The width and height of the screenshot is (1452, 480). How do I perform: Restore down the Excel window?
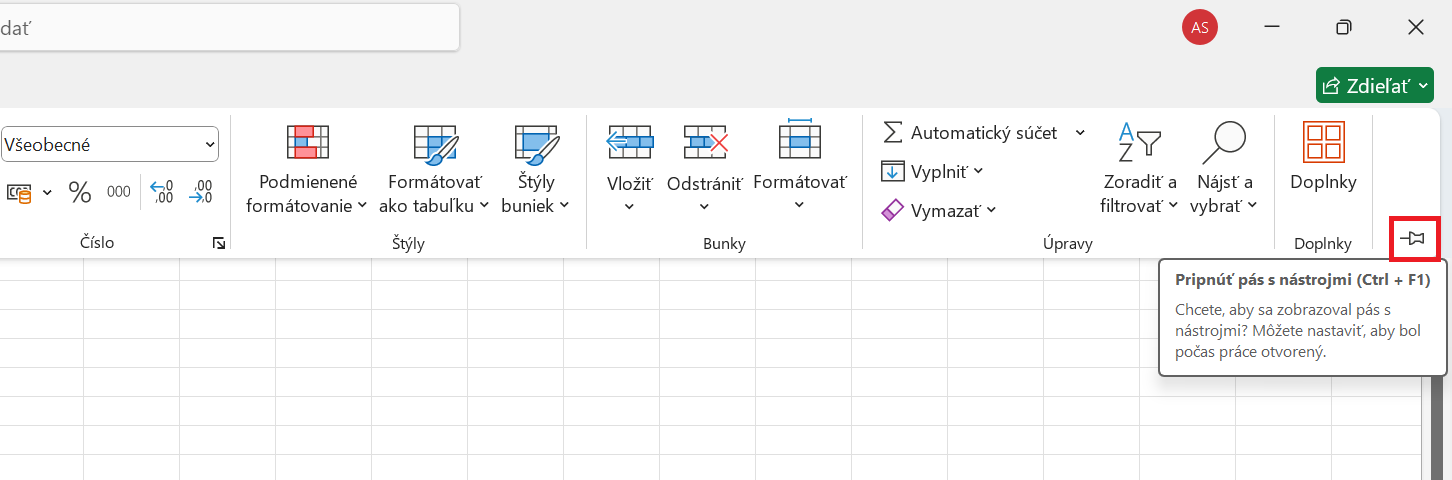(1344, 27)
